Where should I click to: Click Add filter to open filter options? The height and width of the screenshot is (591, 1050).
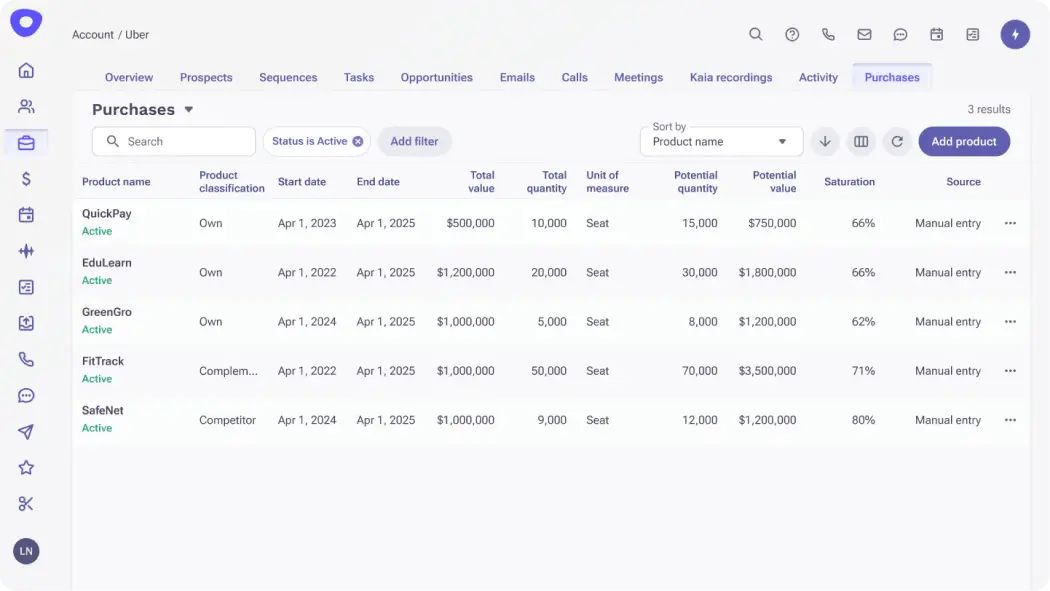point(414,141)
